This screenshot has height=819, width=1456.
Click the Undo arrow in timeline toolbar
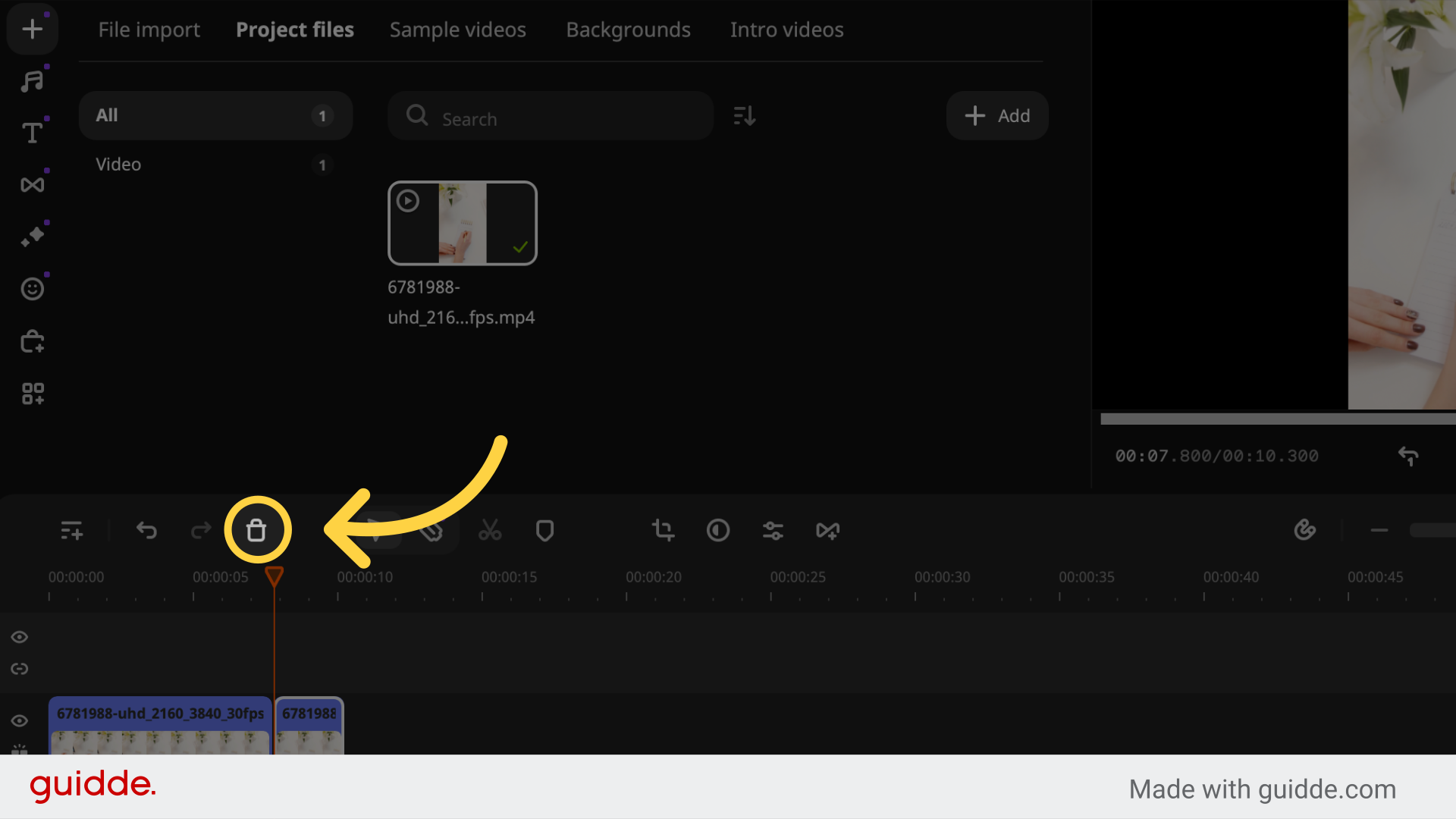click(146, 530)
